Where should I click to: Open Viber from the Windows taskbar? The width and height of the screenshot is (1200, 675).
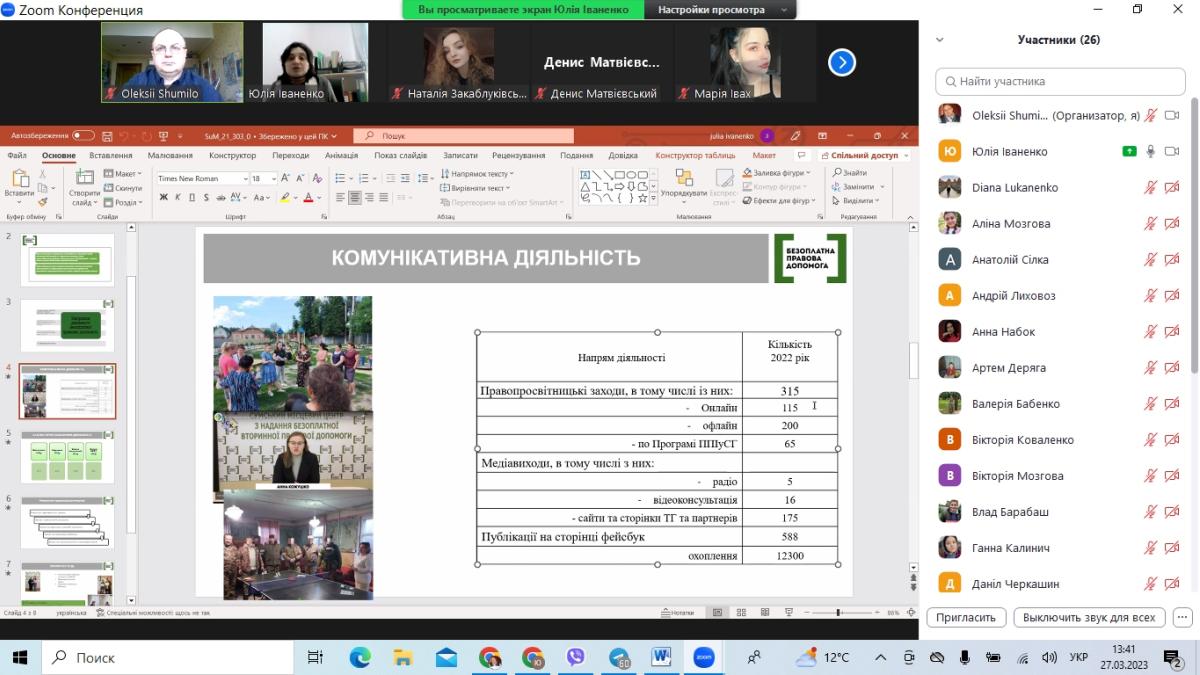(x=575, y=657)
